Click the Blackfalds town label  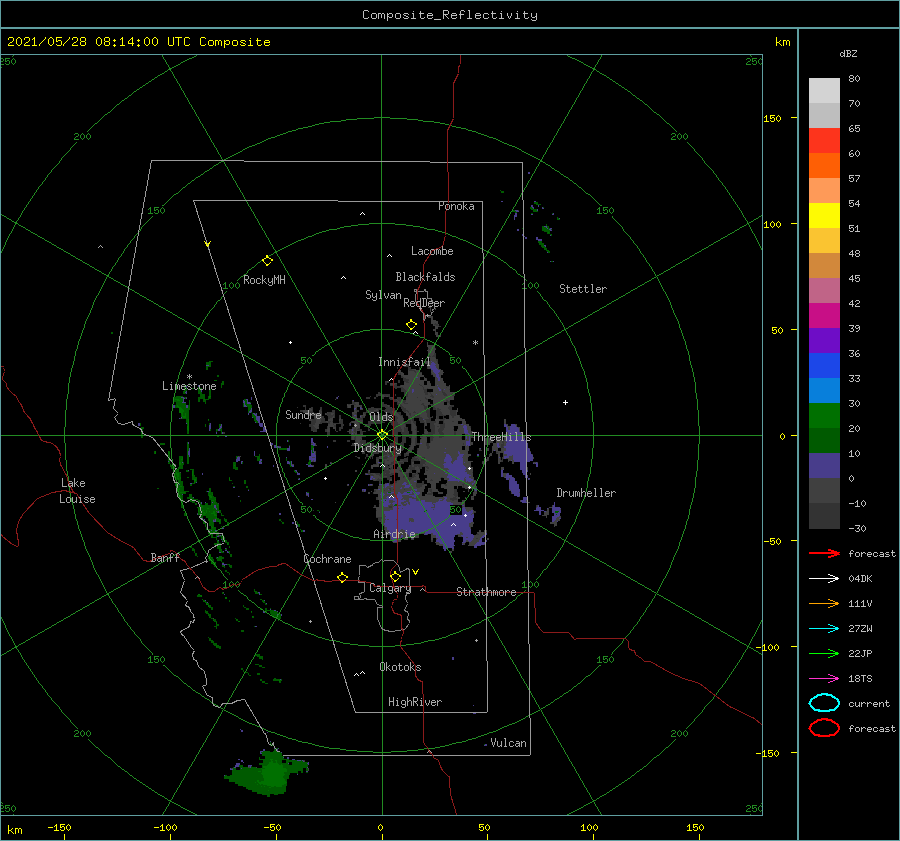[x=425, y=277]
